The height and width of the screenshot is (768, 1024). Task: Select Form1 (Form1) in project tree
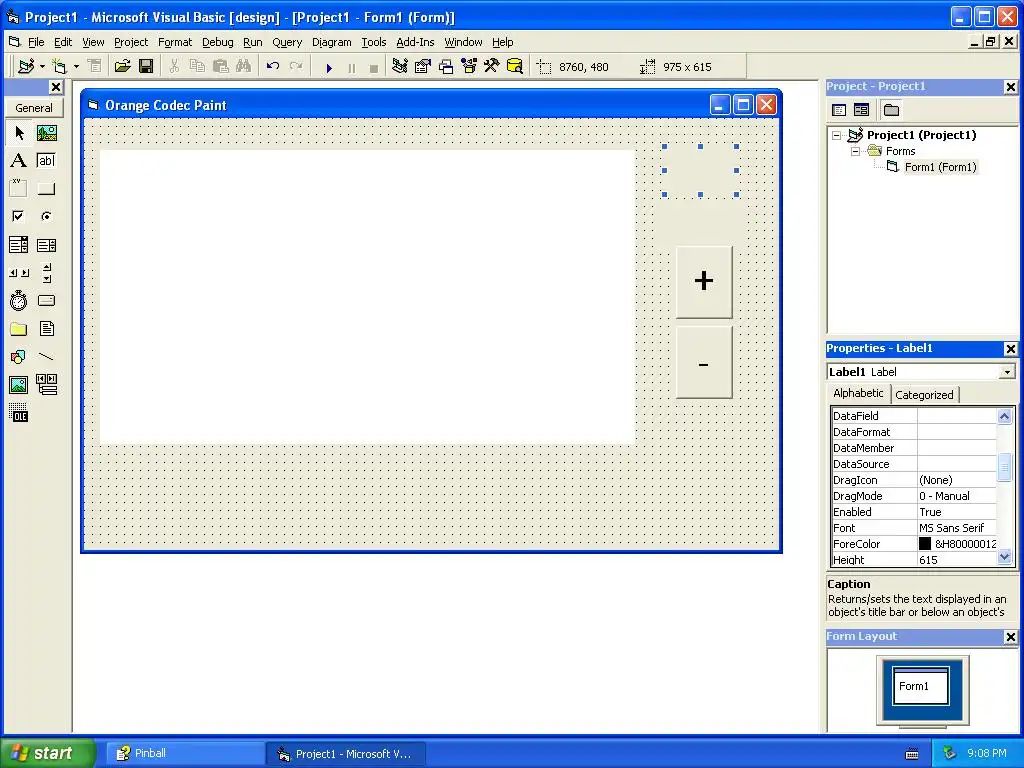point(940,167)
